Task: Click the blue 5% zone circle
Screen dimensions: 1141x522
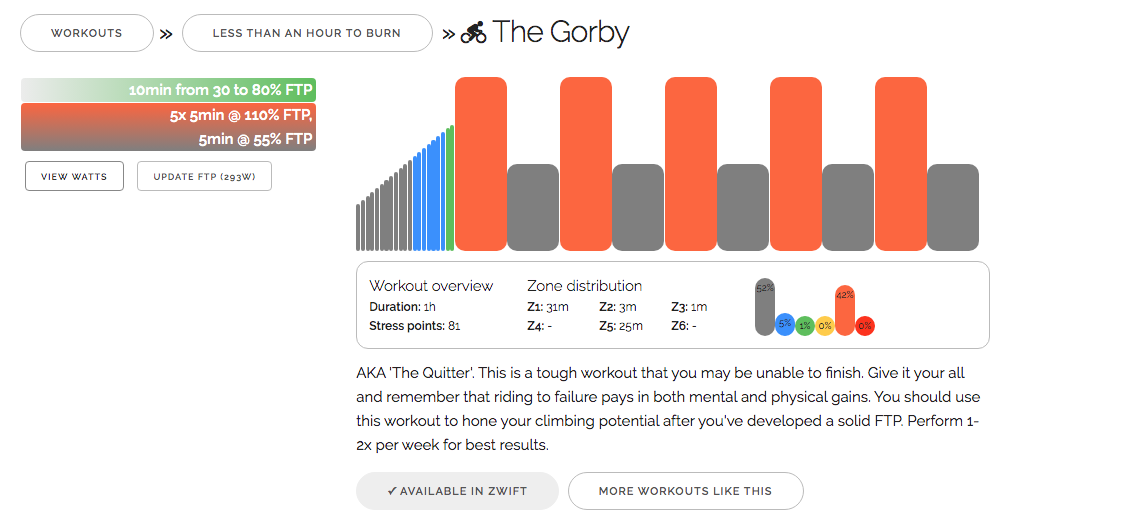Action: pos(785,324)
